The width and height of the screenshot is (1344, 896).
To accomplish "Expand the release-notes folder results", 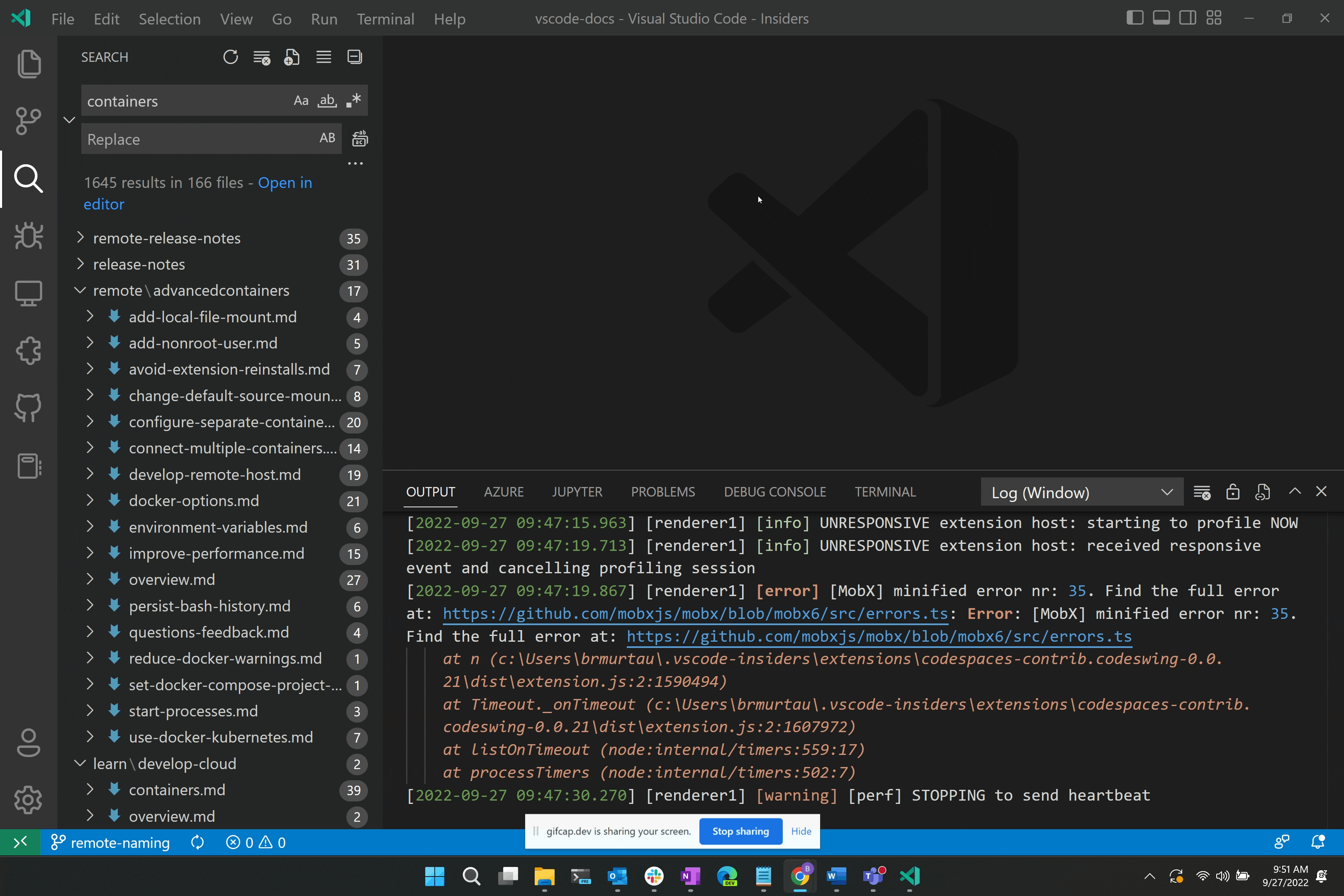I will (x=80, y=264).
